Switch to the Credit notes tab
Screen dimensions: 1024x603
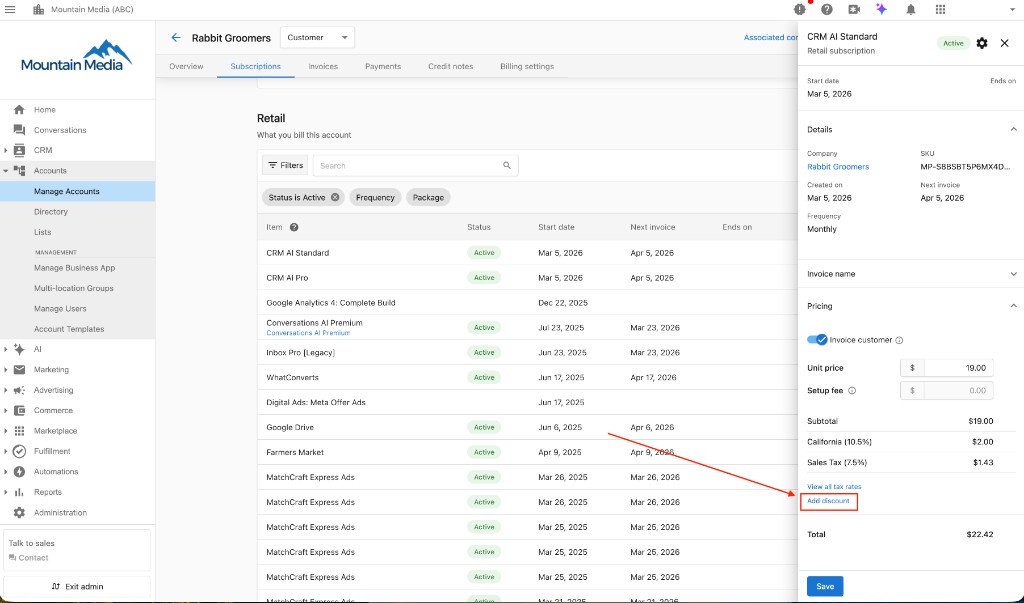pos(451,66)
